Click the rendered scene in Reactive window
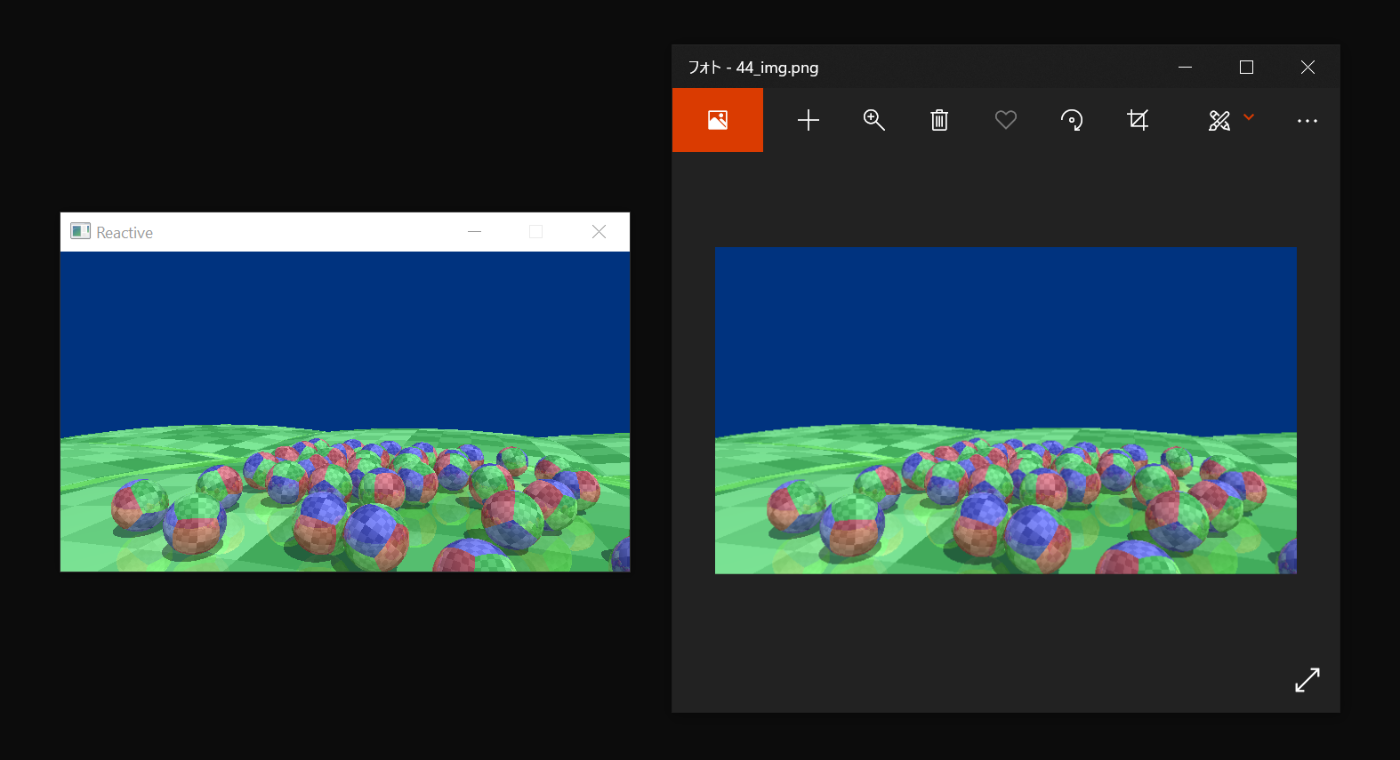Image resolution: width=1400 pixels, height=760 pixels. (345, 411)
